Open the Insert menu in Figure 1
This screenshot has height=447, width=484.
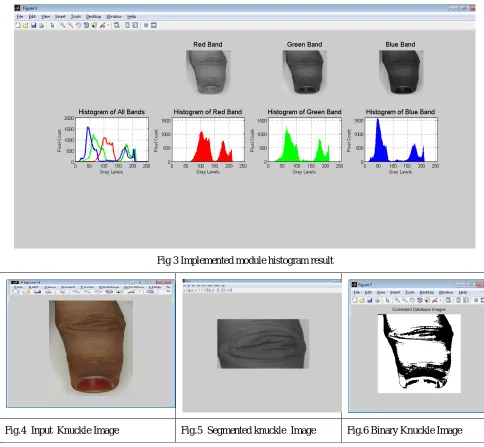(x=60, y=17)
